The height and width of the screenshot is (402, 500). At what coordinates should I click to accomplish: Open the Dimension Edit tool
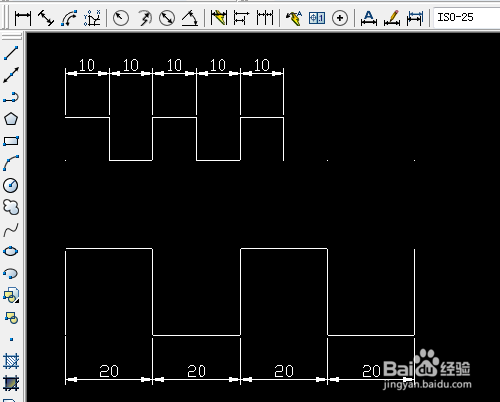coord(369,18)
